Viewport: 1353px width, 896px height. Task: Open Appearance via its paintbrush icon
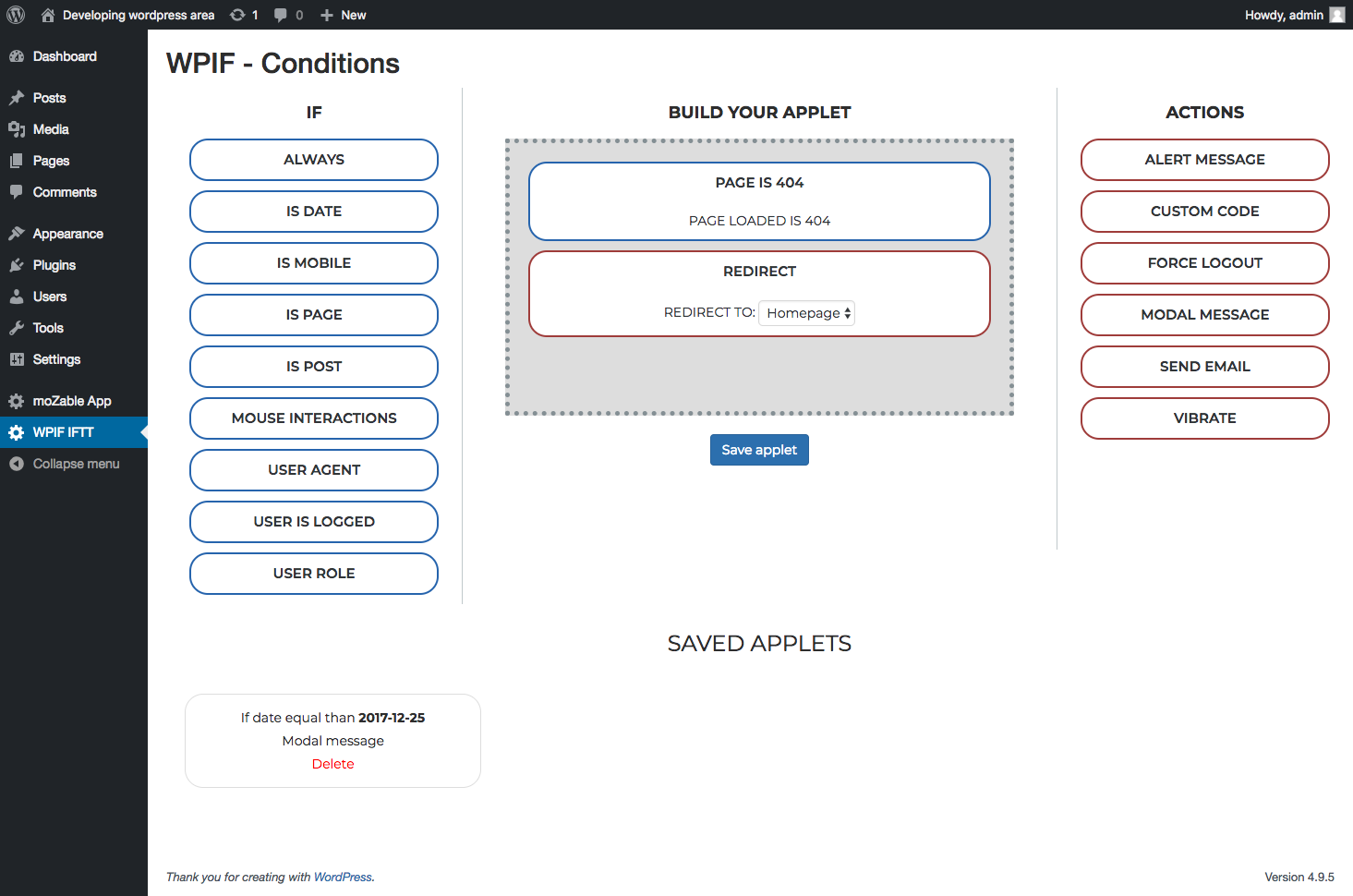18,233
